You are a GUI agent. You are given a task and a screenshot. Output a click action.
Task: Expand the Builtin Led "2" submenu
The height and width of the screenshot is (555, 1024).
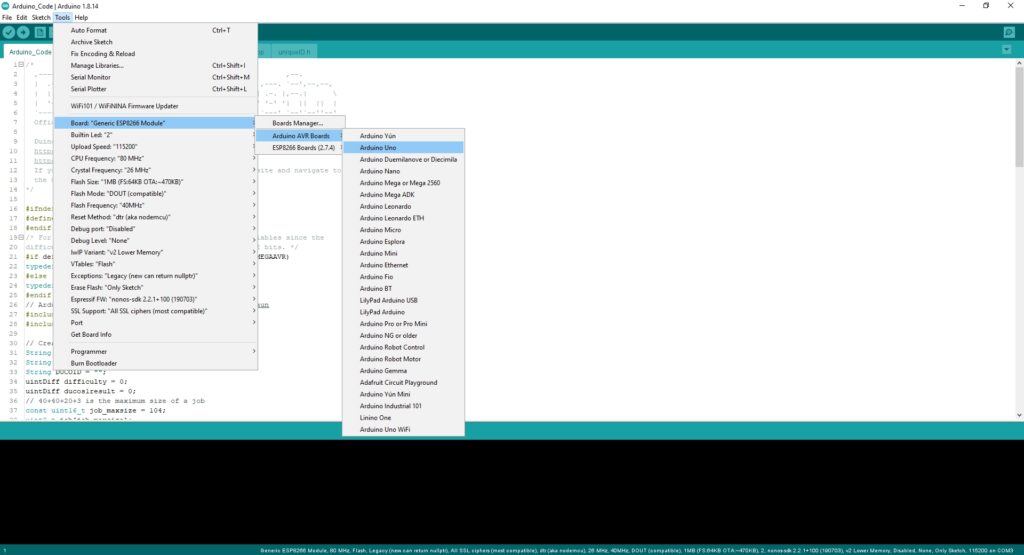tap(155, 135)
